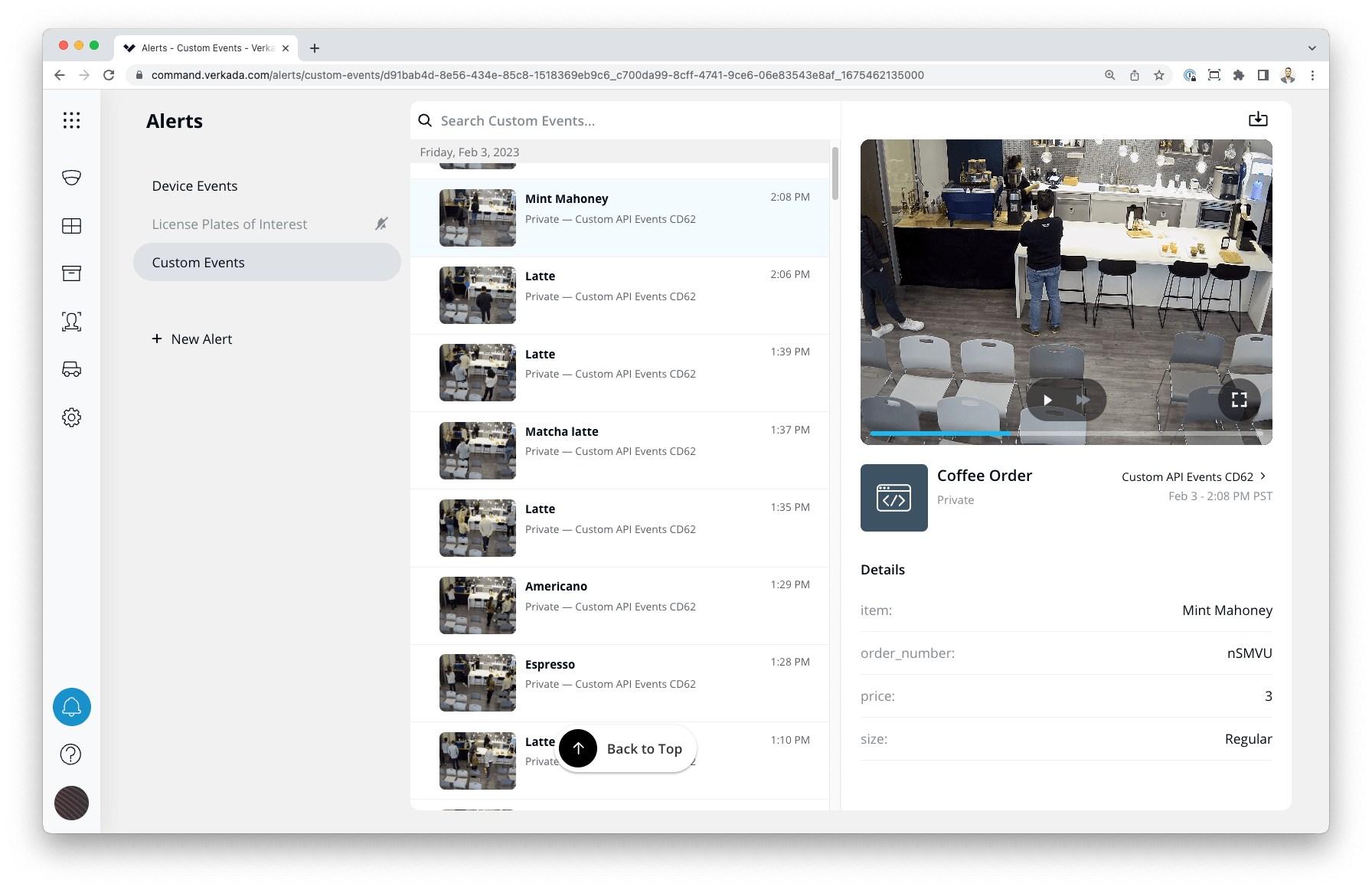Open Settings via the gear icon

point(71,417)
